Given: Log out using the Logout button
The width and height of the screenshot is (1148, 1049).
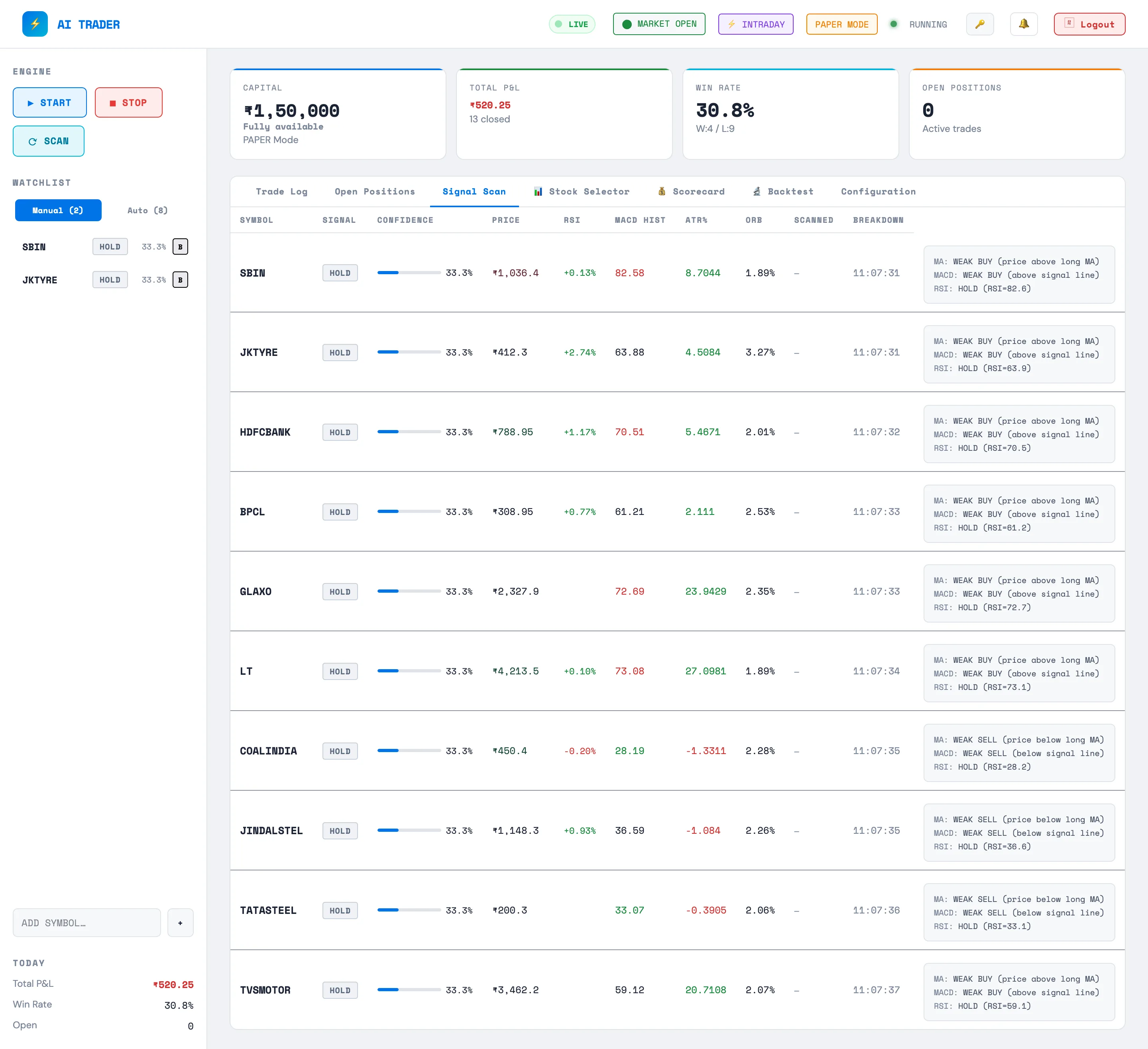Looking at the screenshot, I should pos(1089,24).
